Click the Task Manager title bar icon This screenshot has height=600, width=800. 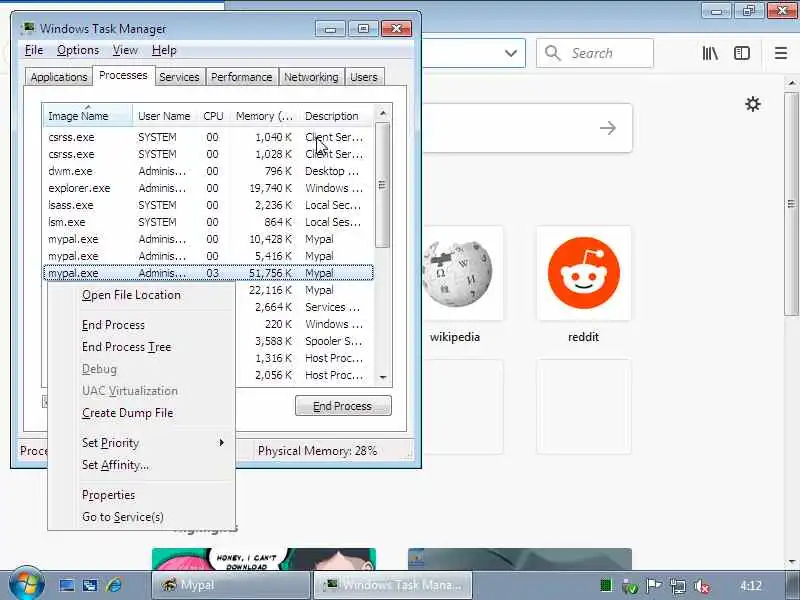[x=28, y=28]
